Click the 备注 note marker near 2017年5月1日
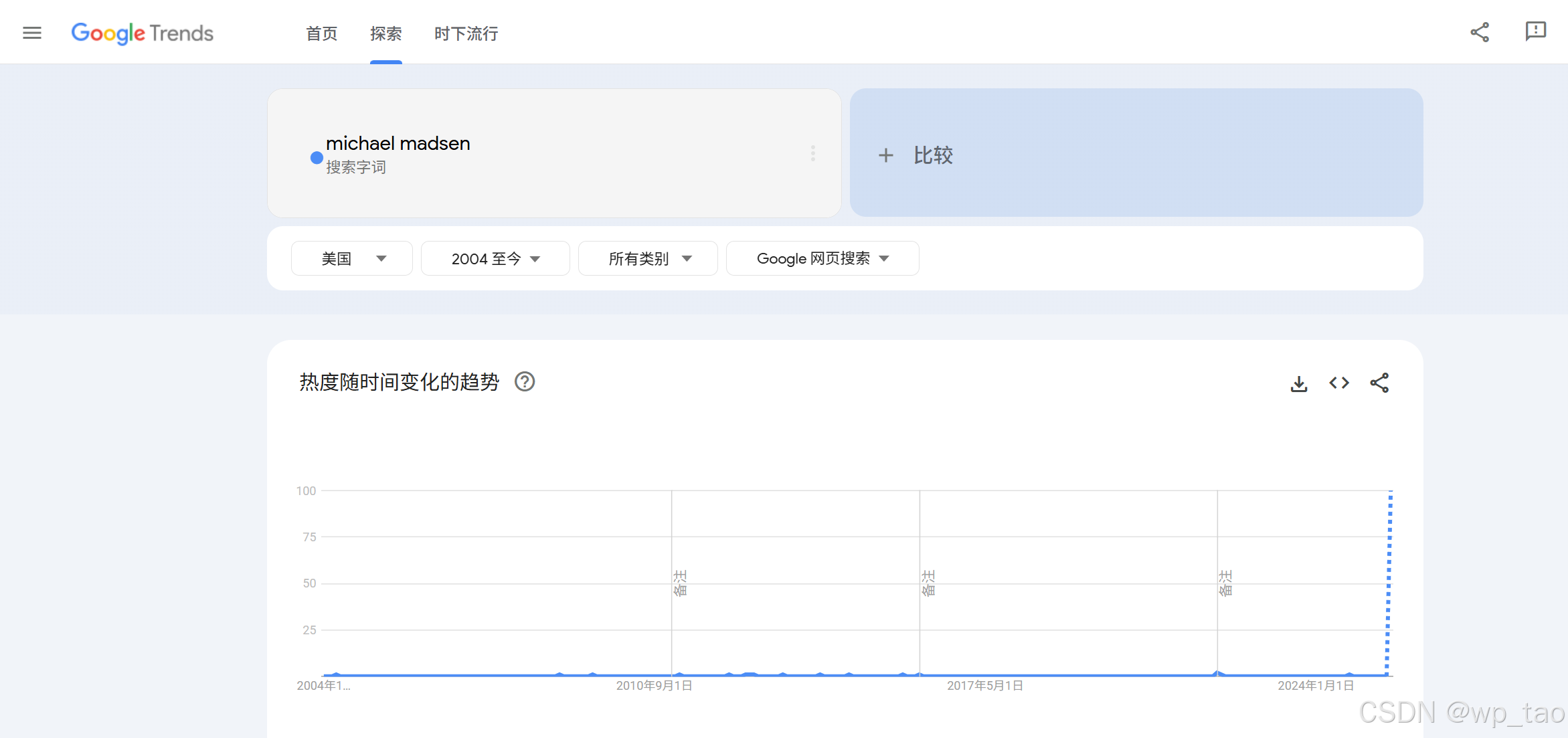1568x738 pixels. pyautogui.click(x=928, y=583)
